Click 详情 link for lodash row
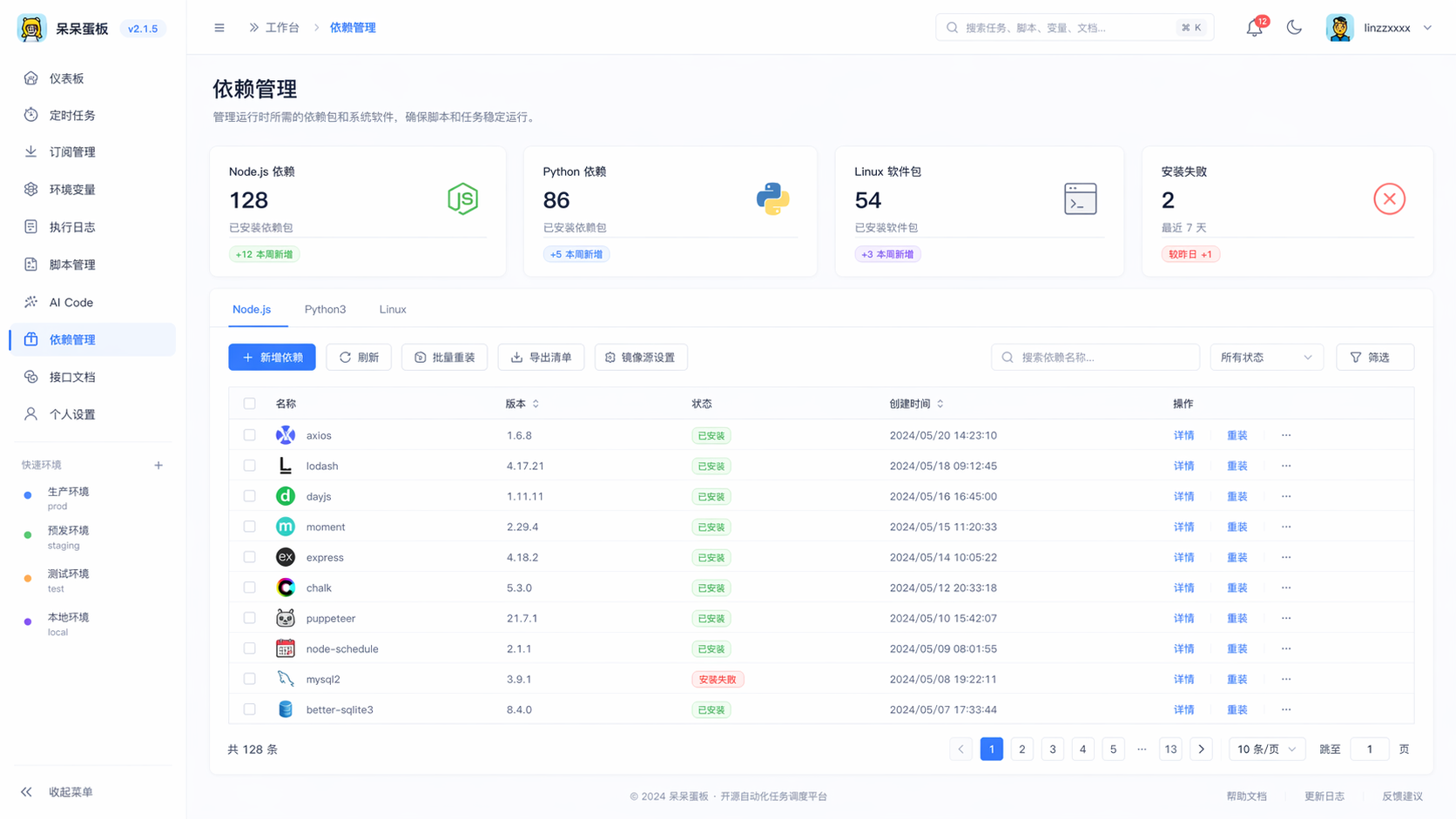Viewport: 1456px width, 819px height. (x=1183, y=466)
